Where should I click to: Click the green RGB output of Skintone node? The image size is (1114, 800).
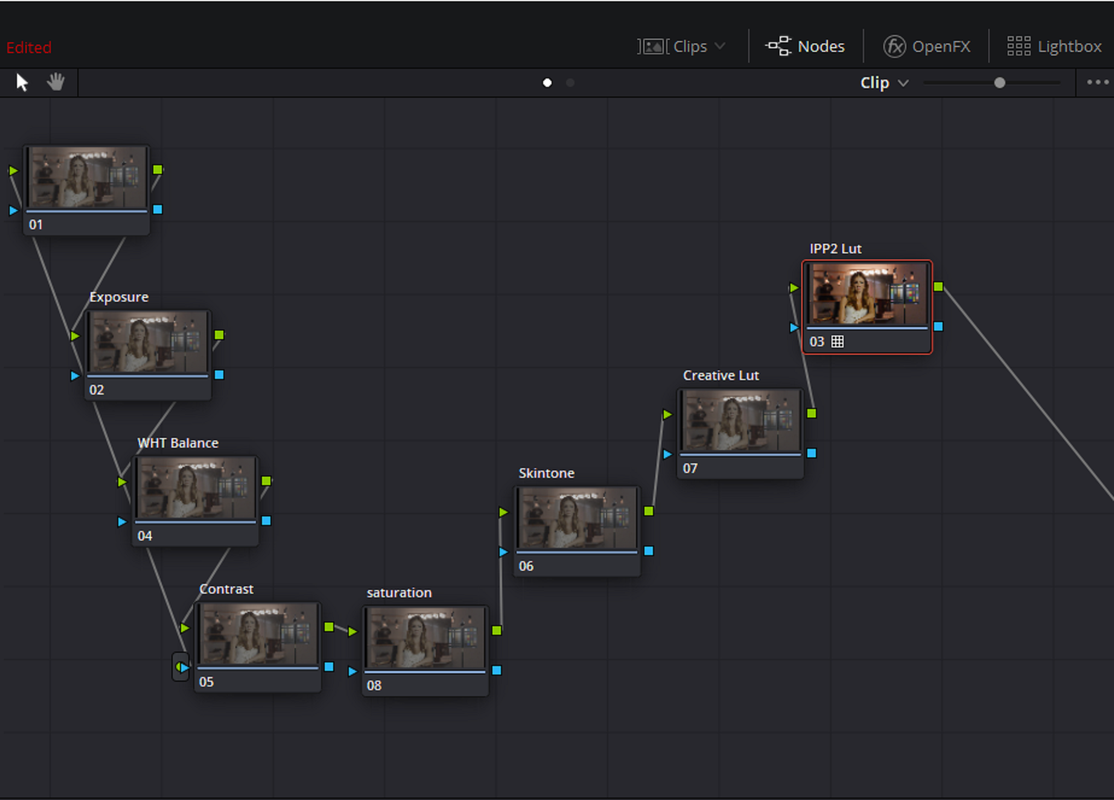[x=649, y=511]
